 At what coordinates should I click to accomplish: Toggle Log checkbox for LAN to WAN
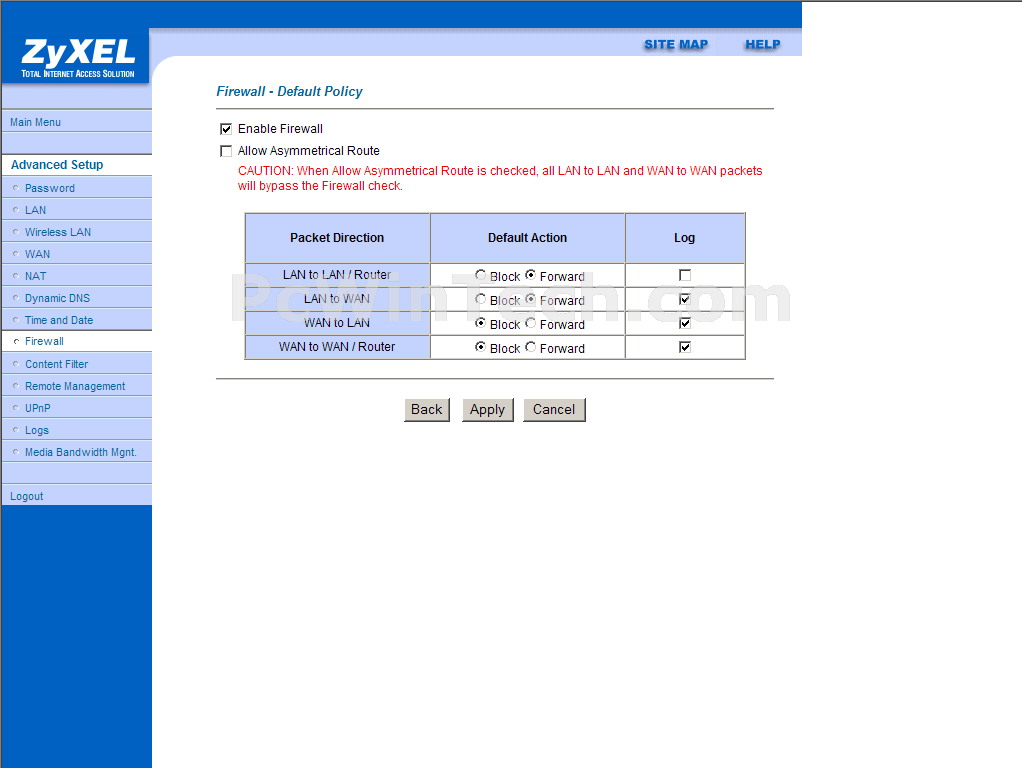[684, 299]
